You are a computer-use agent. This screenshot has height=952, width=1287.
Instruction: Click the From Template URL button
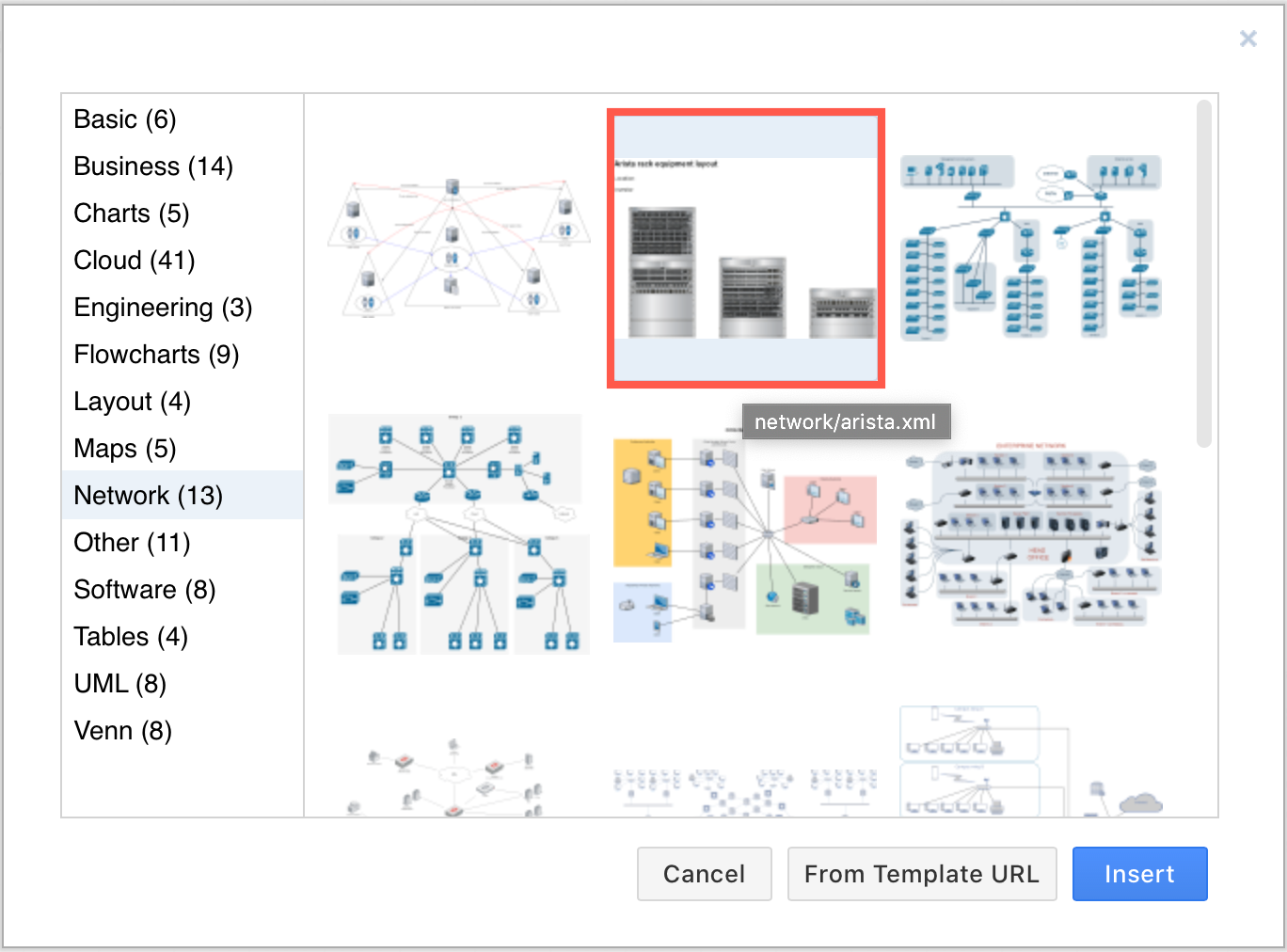pos(921,874)
